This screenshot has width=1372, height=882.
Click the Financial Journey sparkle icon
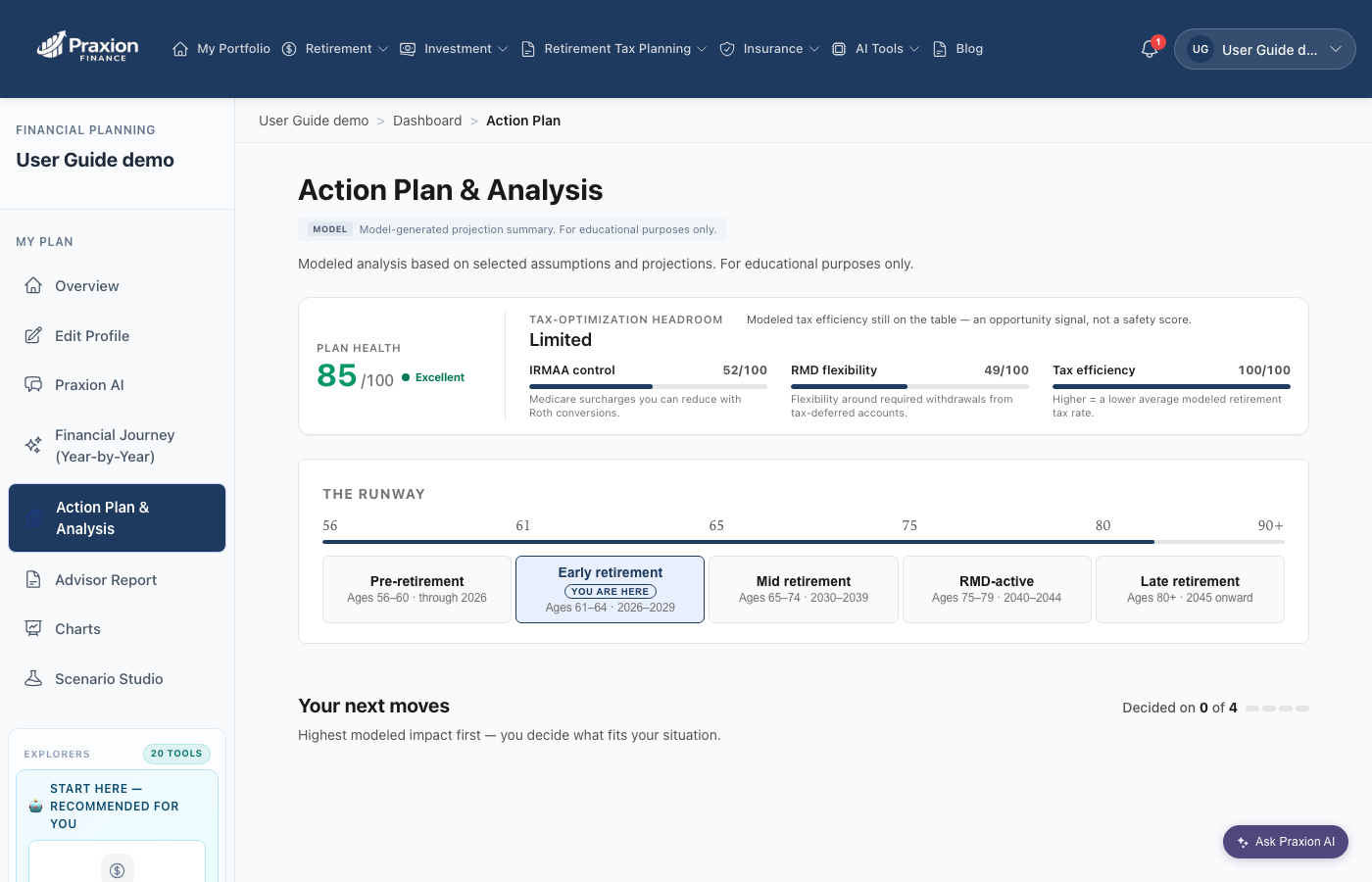(33, 445)
